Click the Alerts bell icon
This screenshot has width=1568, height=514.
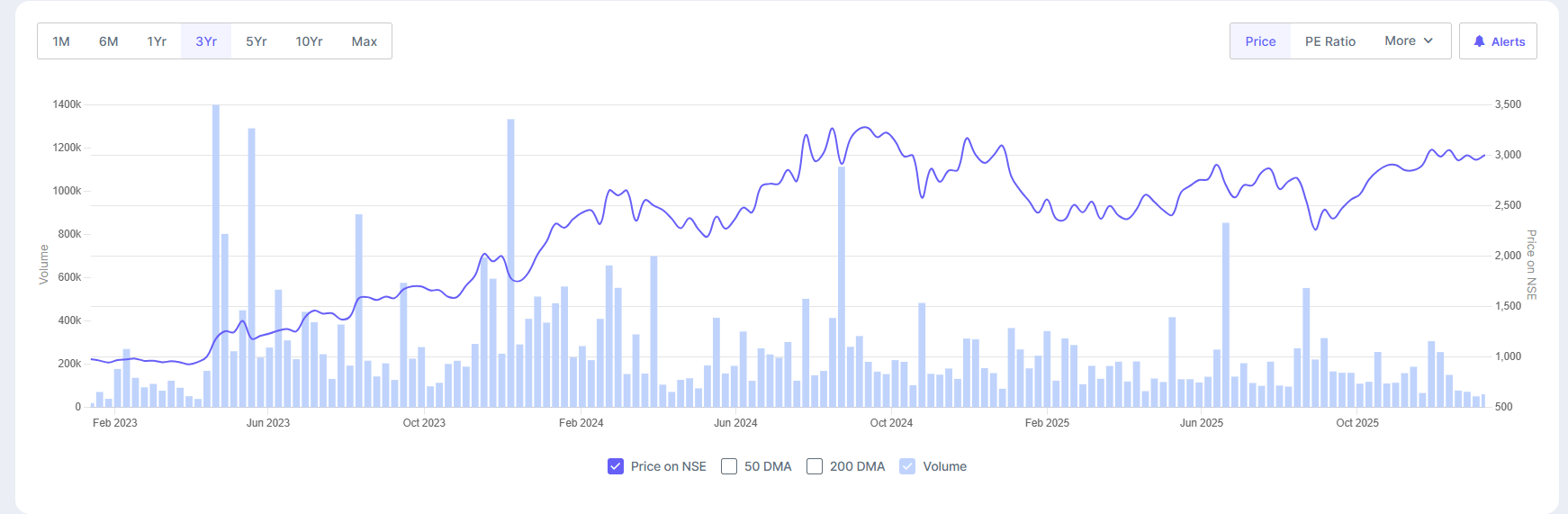(1479, 41)
